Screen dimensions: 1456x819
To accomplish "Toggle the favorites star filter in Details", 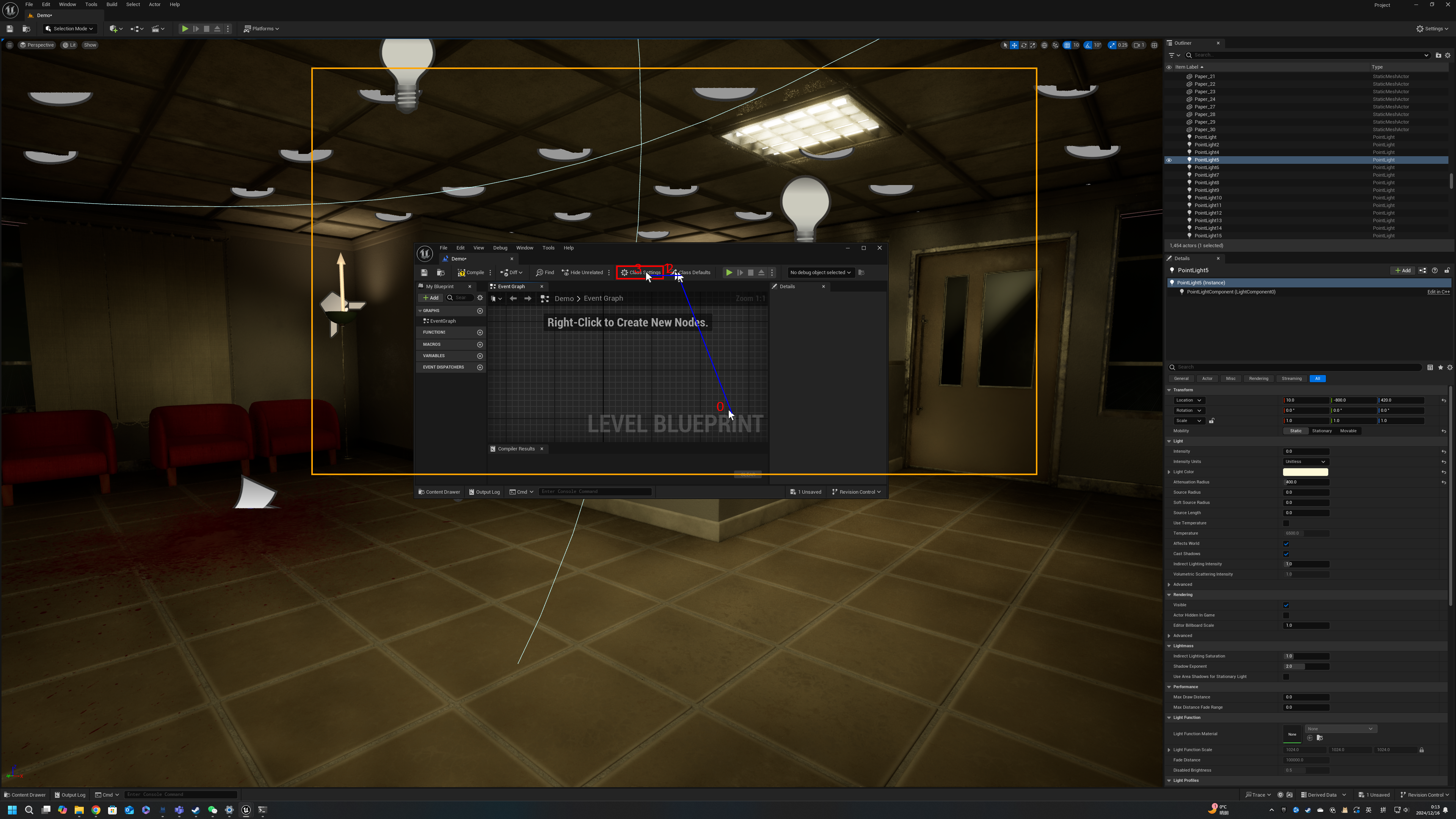I will (1440, 367).
